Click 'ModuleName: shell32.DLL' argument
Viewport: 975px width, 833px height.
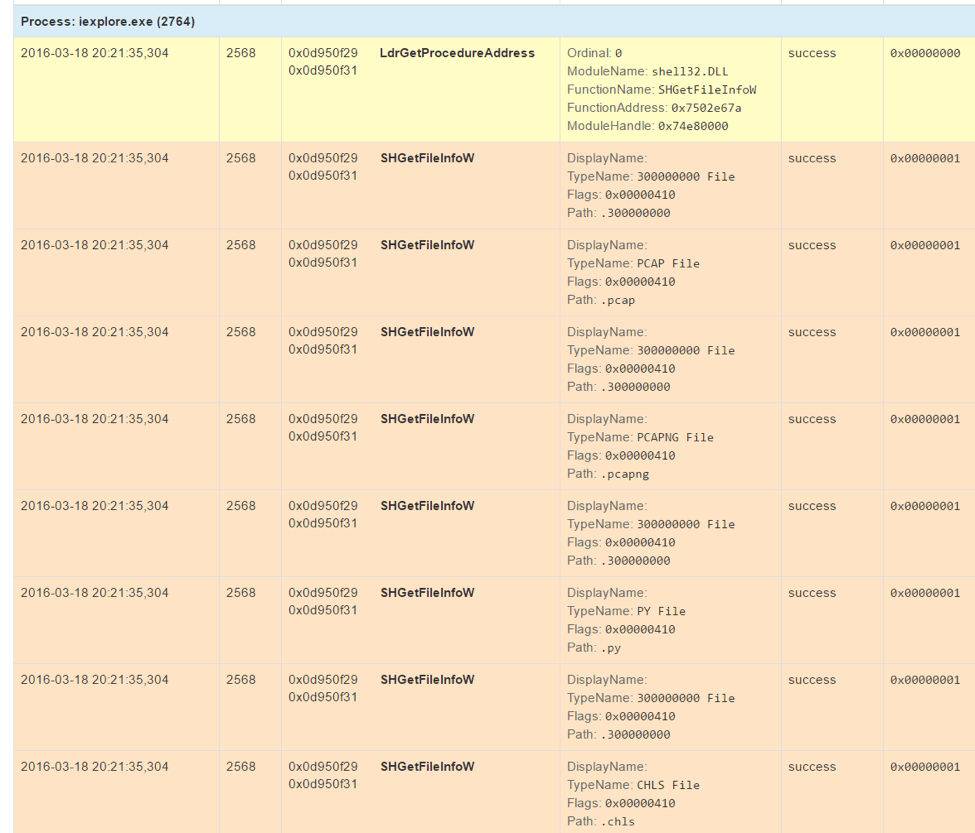647,71
